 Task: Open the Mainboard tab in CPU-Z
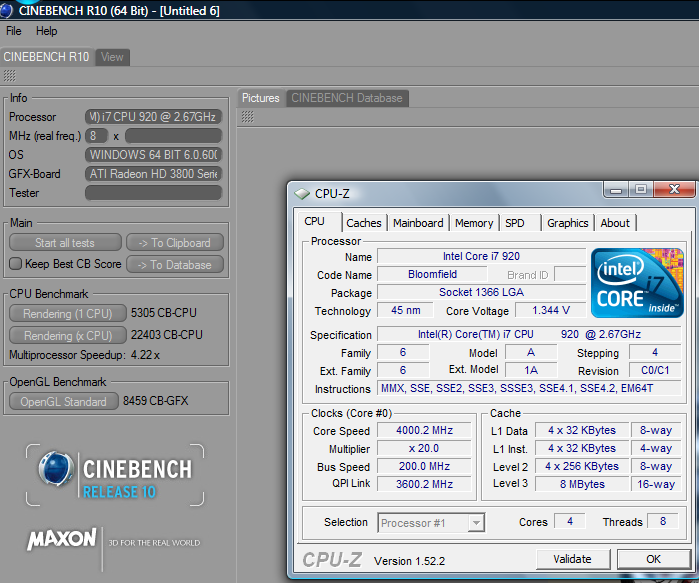tap(418, 223)
